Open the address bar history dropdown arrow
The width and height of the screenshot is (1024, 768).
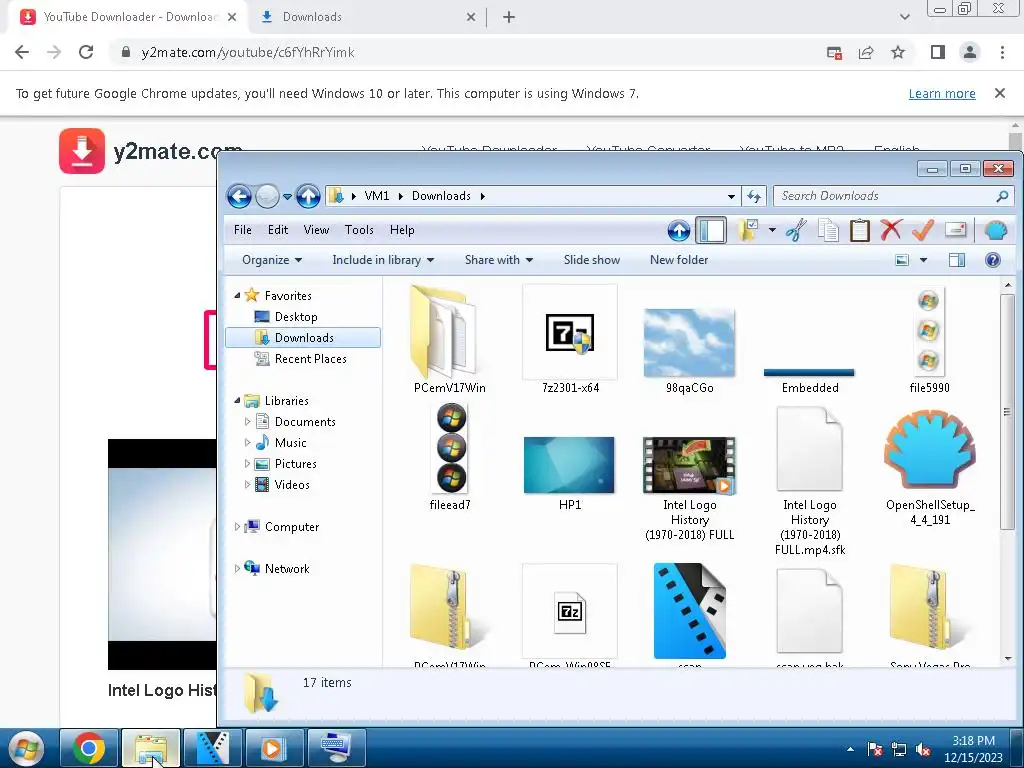pos(731,196)
